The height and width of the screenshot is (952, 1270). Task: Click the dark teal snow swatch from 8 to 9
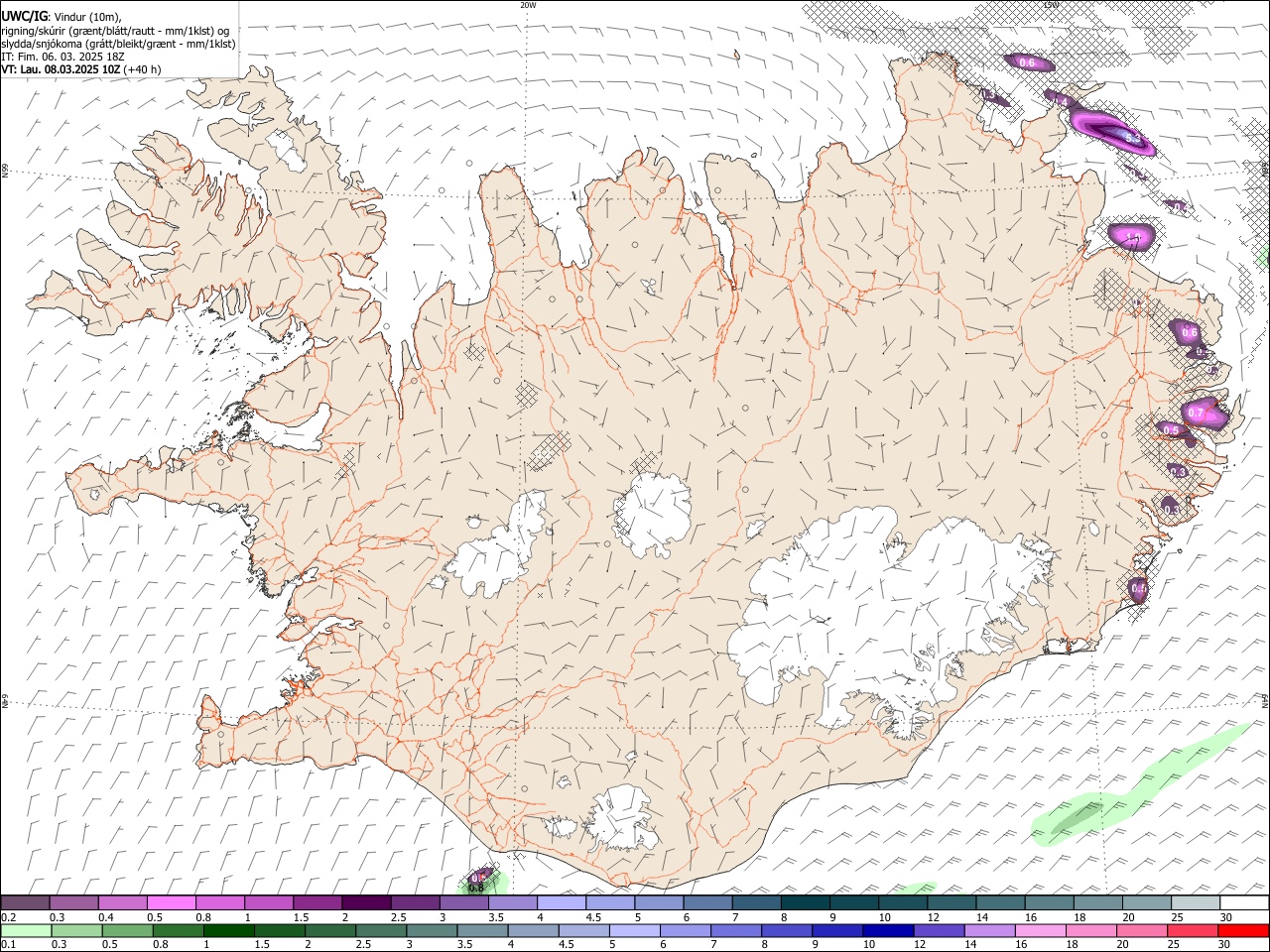point(804,903)
